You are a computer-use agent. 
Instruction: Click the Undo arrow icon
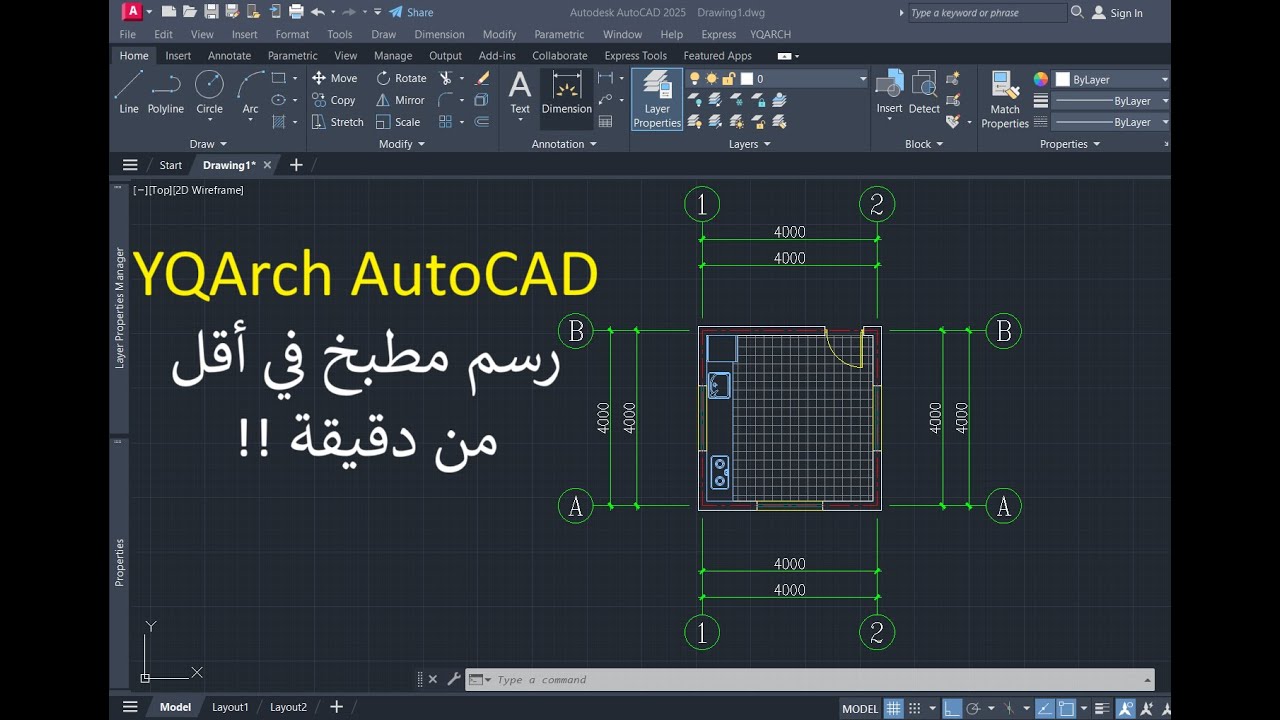coord(317,12)
